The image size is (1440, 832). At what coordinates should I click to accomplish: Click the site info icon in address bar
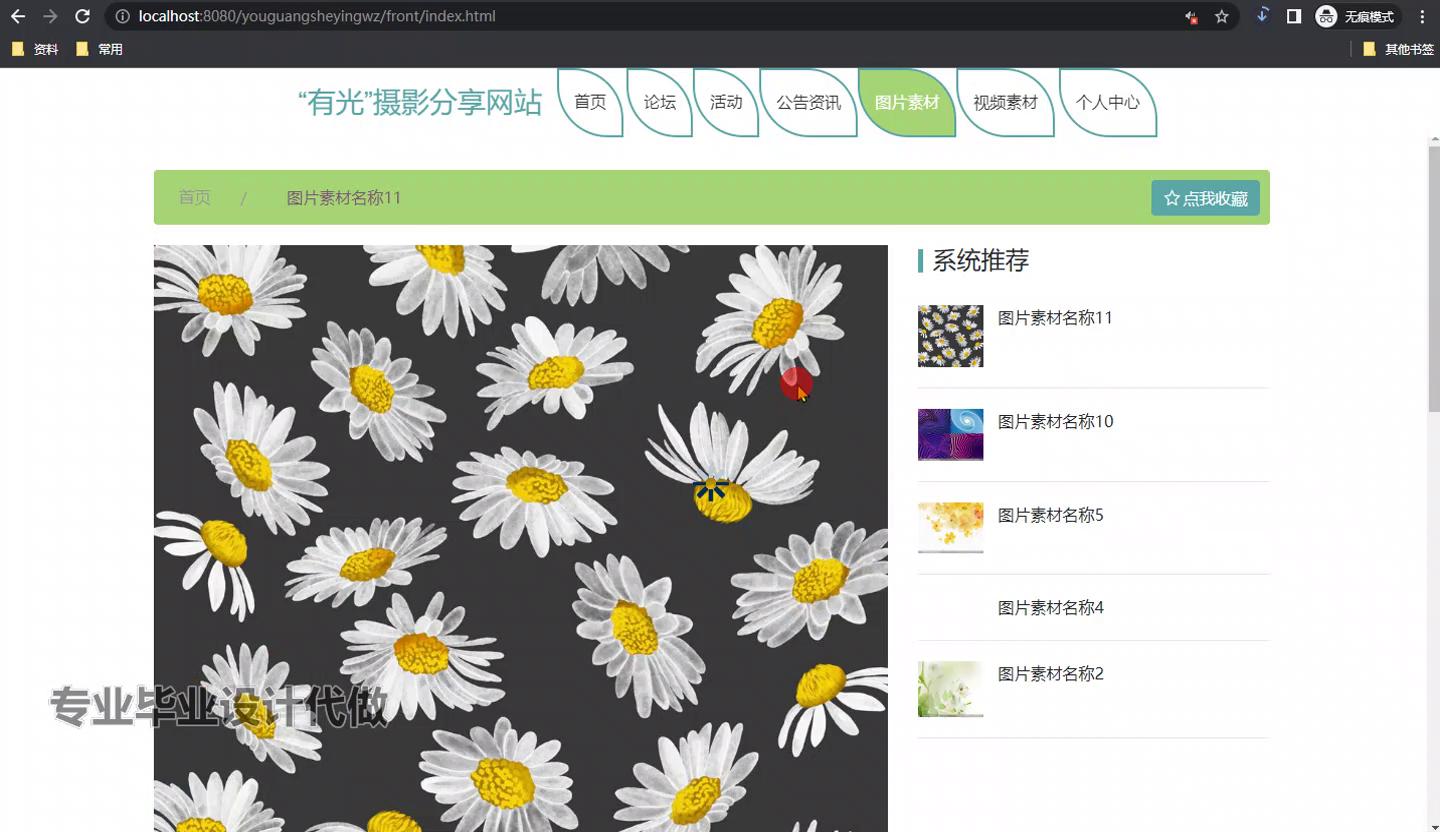click(122, 16)
